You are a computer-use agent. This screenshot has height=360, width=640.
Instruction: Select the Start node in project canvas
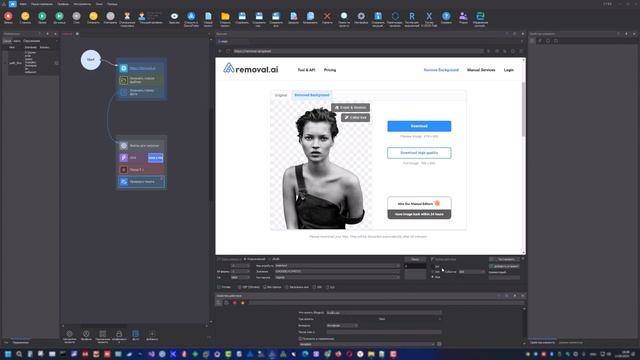point(91,60)
